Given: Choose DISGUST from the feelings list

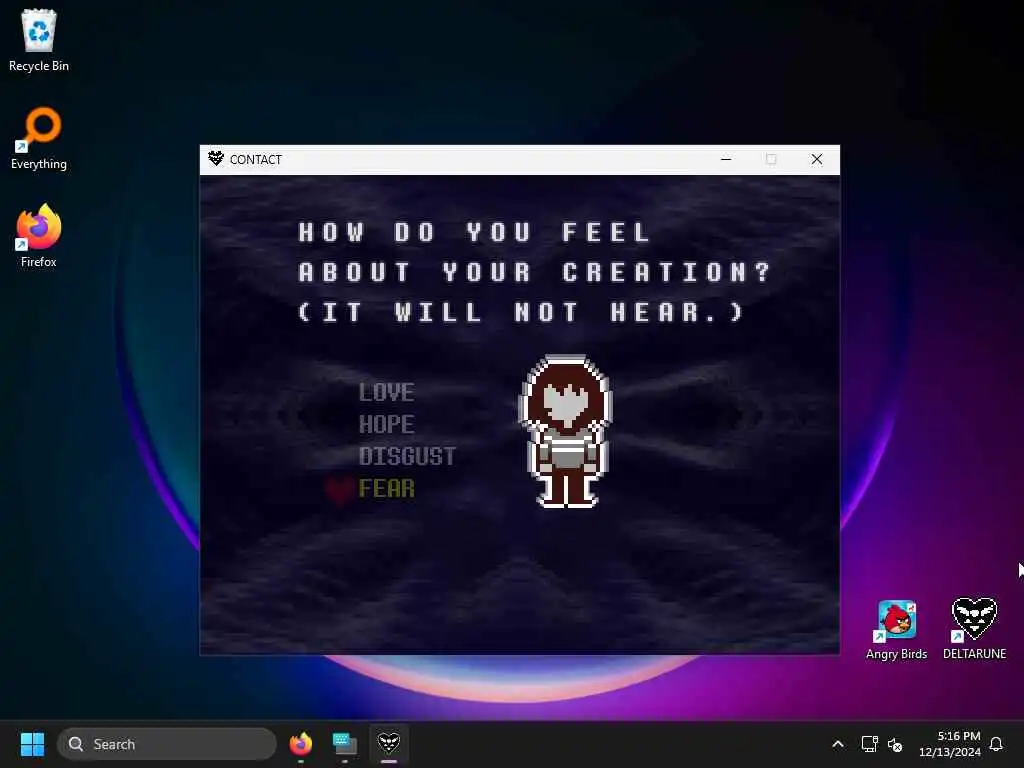Looking at the screenshot, I should coord(407,456).
